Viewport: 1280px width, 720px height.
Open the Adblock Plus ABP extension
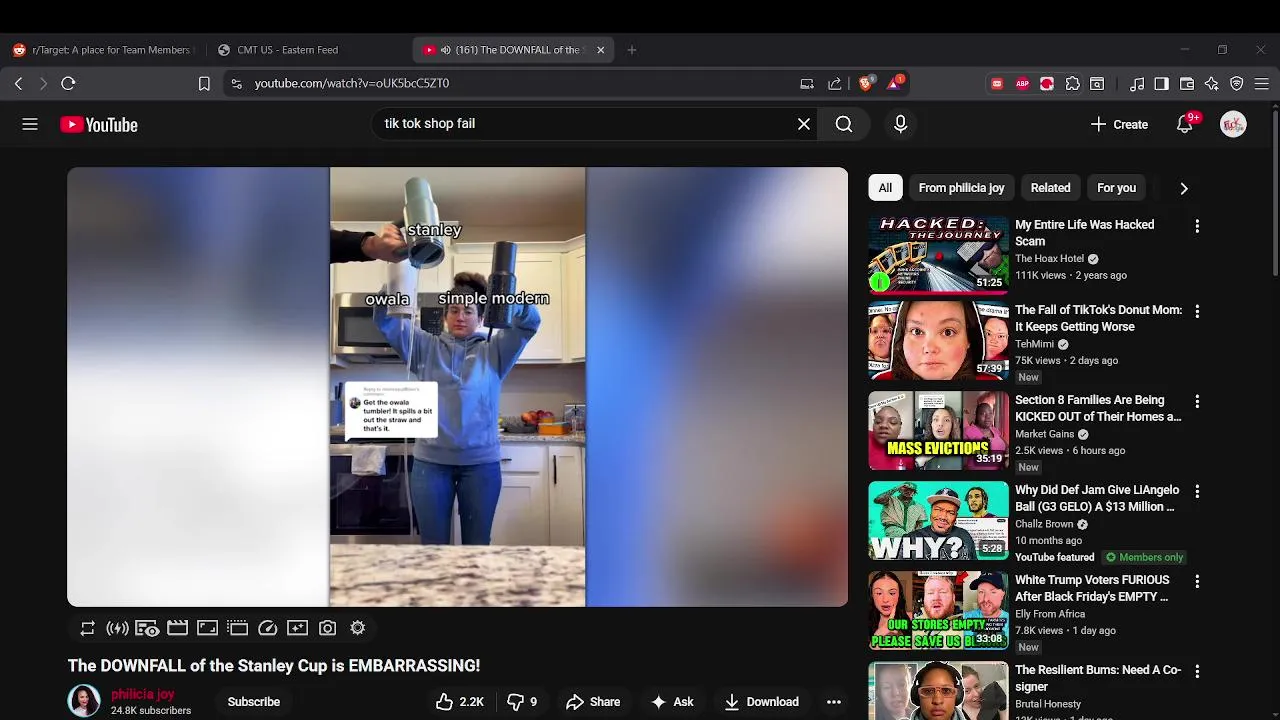click(x=1022, y=84)
